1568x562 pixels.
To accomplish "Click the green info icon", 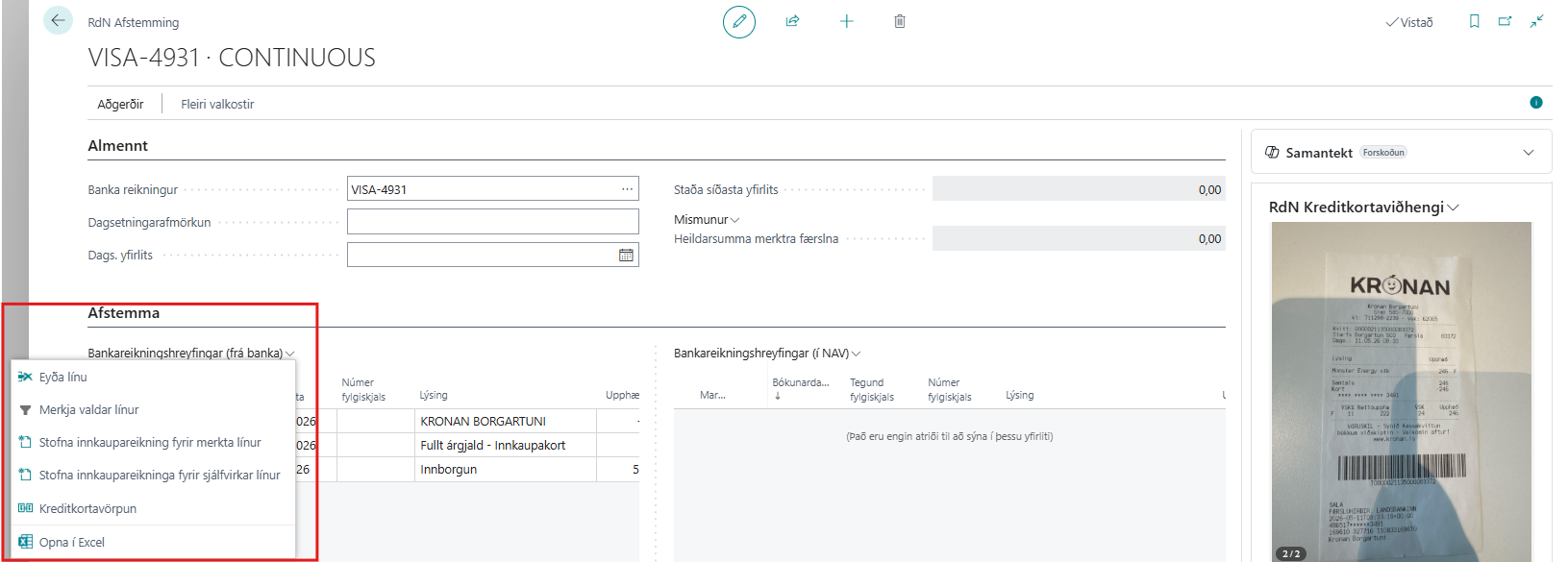I will point(1536,103).
